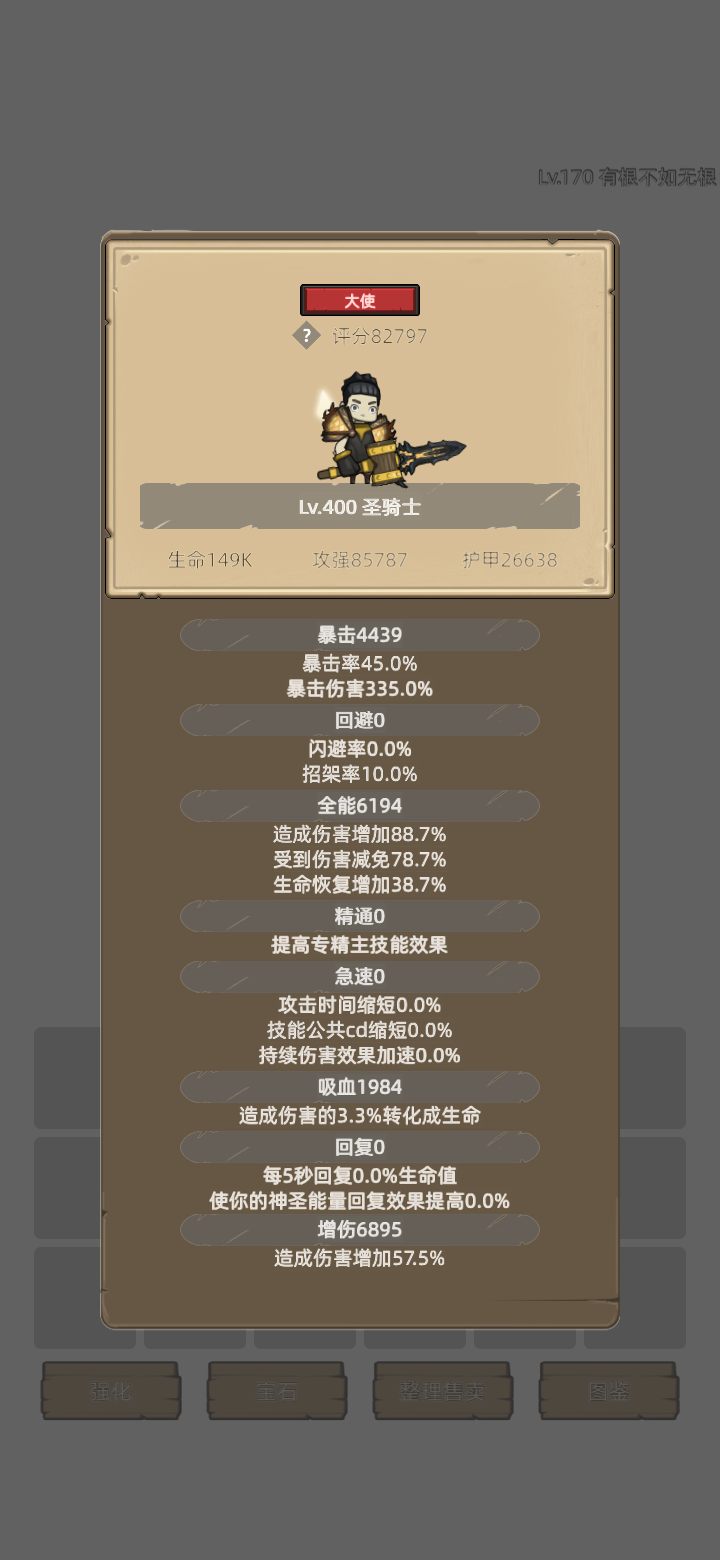The height and width of the screenshot is (1560, 720).
Task: Click the 吸血1984 stat header
Action: [360, 1088]
